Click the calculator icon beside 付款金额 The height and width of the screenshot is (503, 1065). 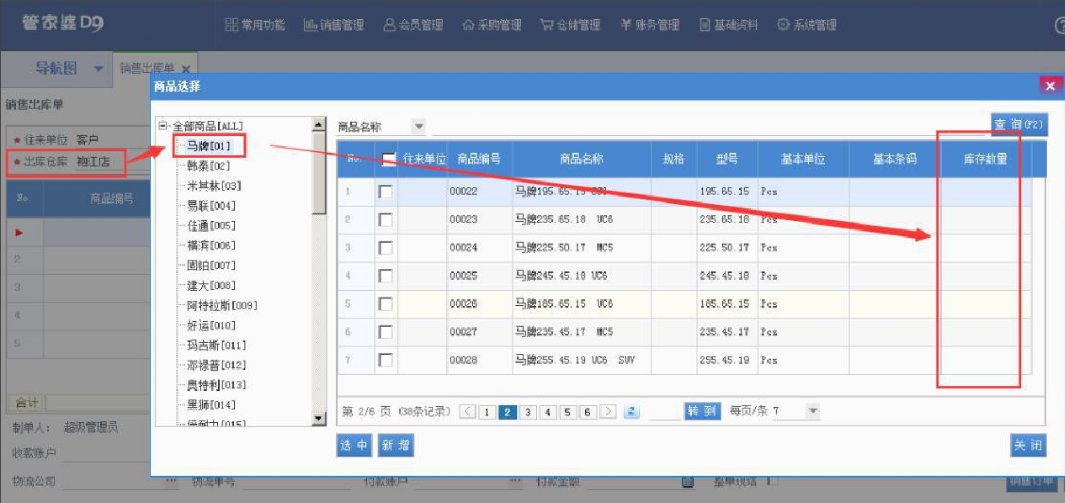point(687,482)
